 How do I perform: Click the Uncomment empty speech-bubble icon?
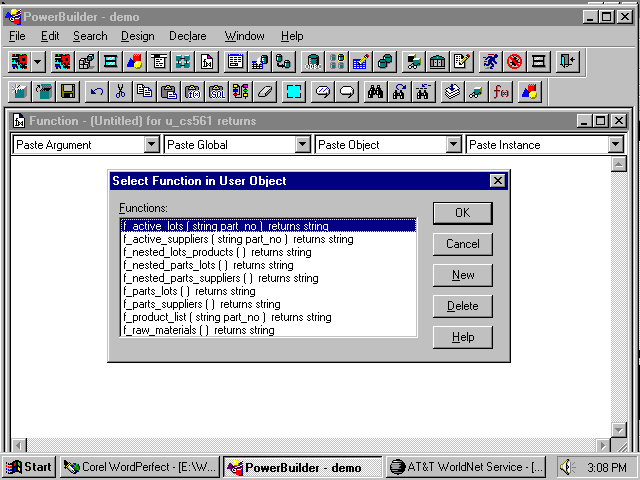(347, 92)
